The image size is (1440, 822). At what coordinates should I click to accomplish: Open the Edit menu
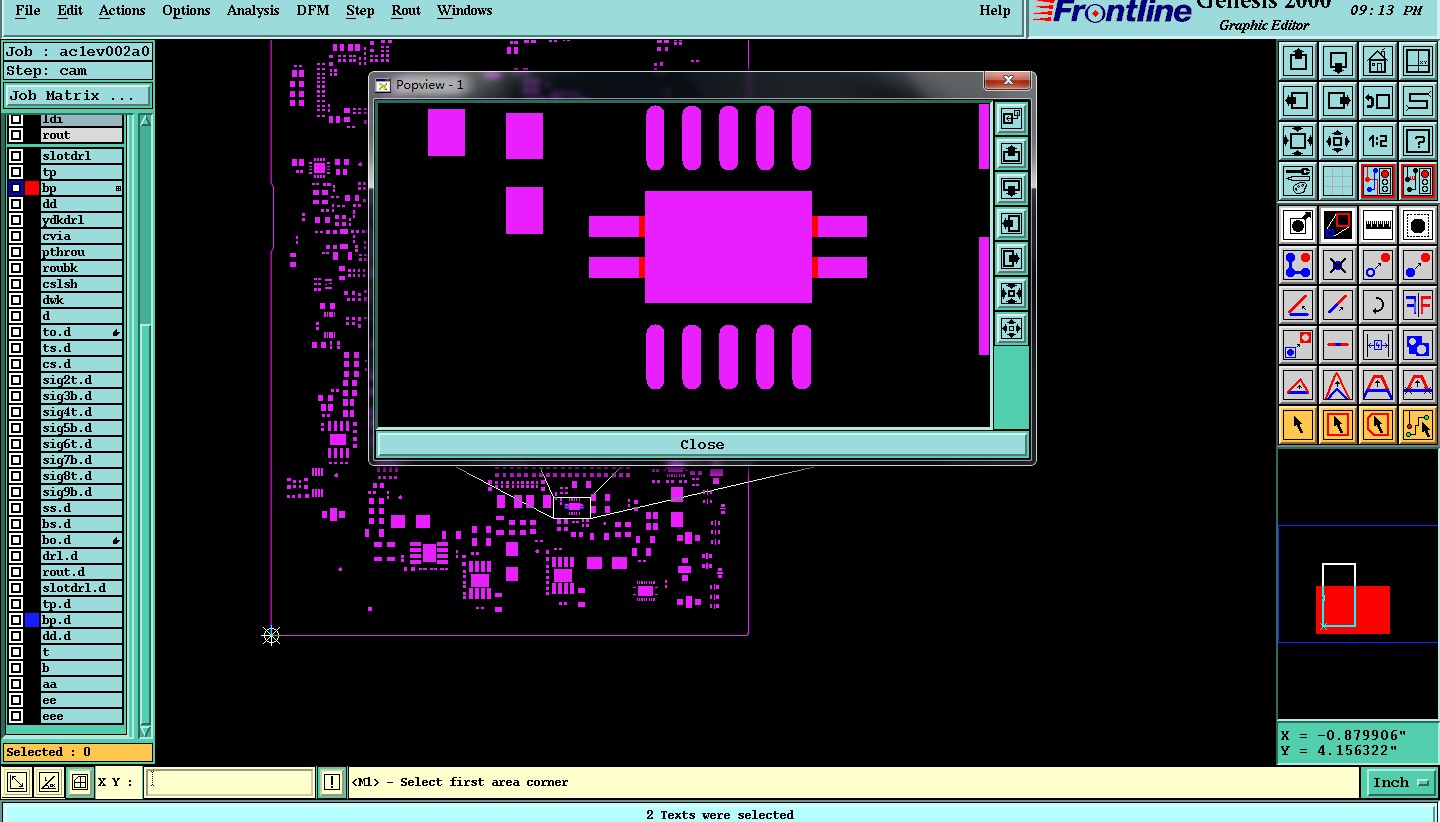coord(70,10)
